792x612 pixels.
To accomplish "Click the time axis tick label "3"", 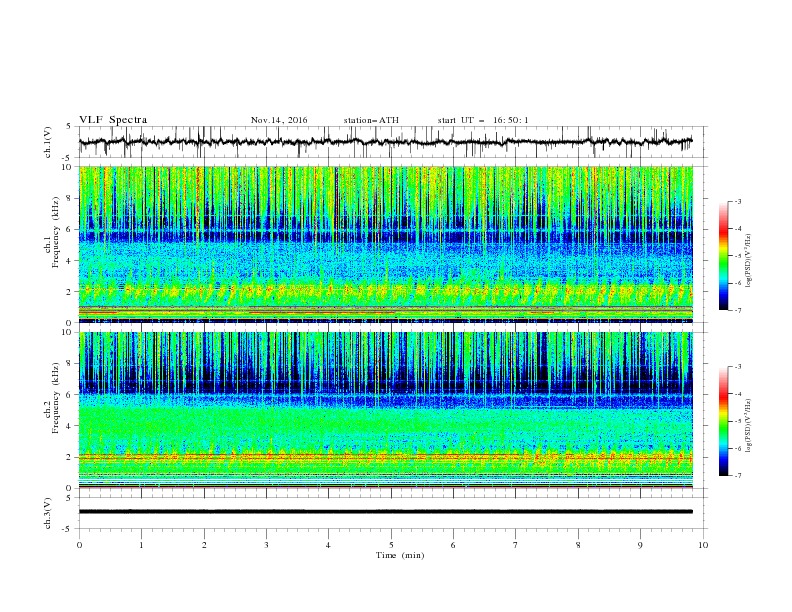I will 267,545.
